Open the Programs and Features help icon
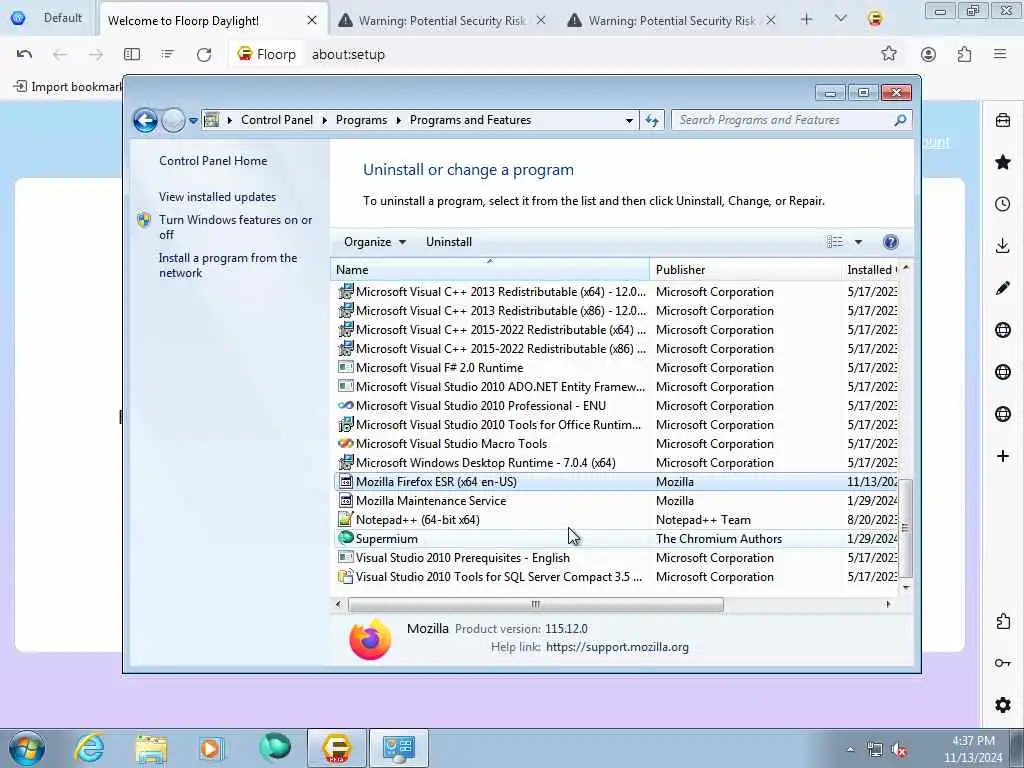This screenshot has width=1024, height=768. point(890,242)
